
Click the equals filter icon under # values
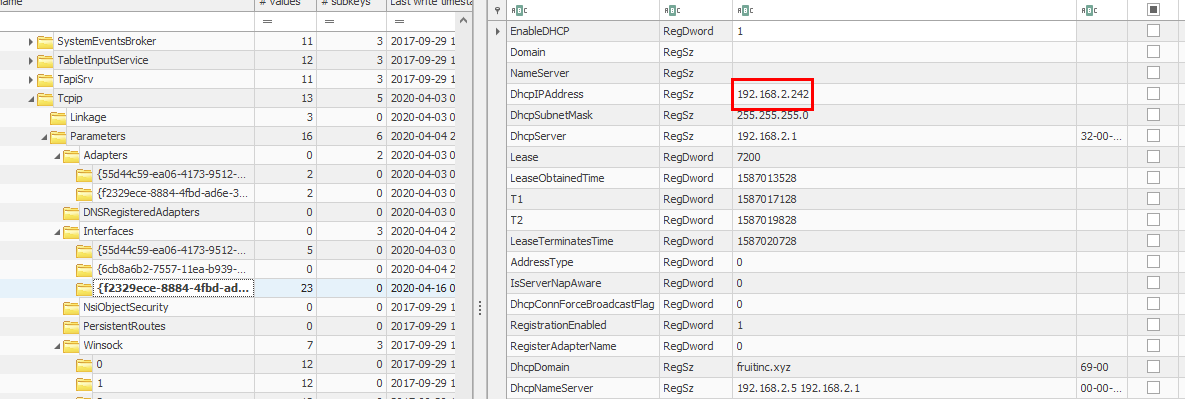pos(267,22)
